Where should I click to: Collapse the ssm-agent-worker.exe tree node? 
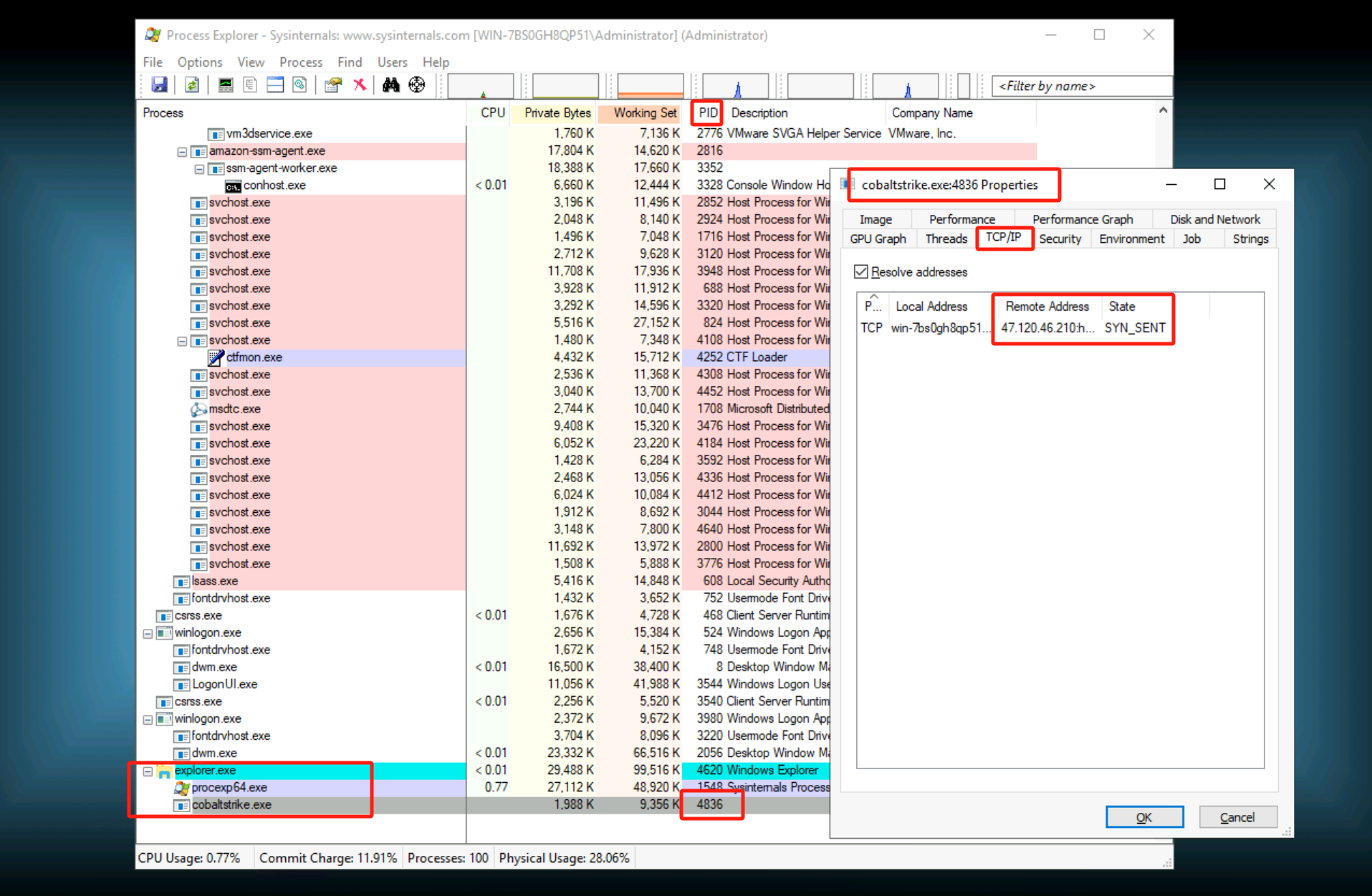199,169
